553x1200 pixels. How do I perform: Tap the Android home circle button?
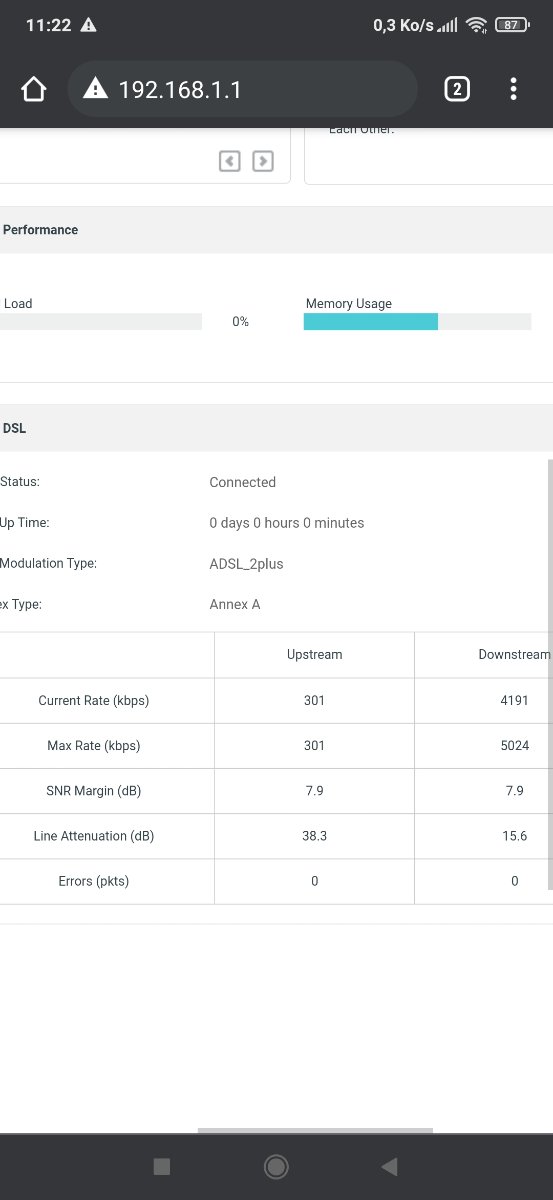[x=276, y=1166]
